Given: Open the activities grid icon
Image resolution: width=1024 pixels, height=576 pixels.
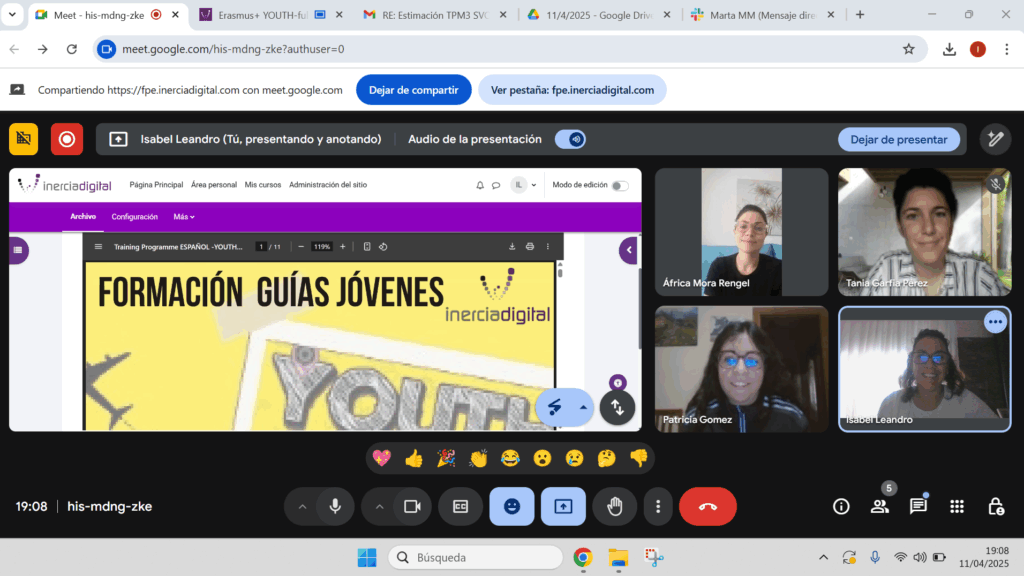Looking at the screenshot, I should 956,506.
